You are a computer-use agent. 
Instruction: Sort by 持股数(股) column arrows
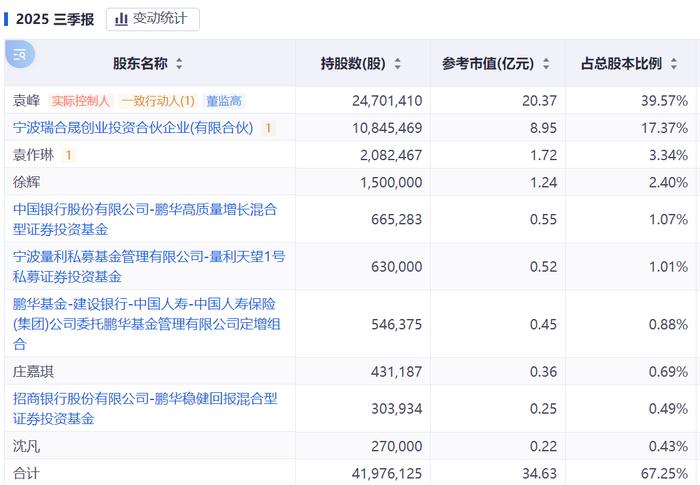397,64
